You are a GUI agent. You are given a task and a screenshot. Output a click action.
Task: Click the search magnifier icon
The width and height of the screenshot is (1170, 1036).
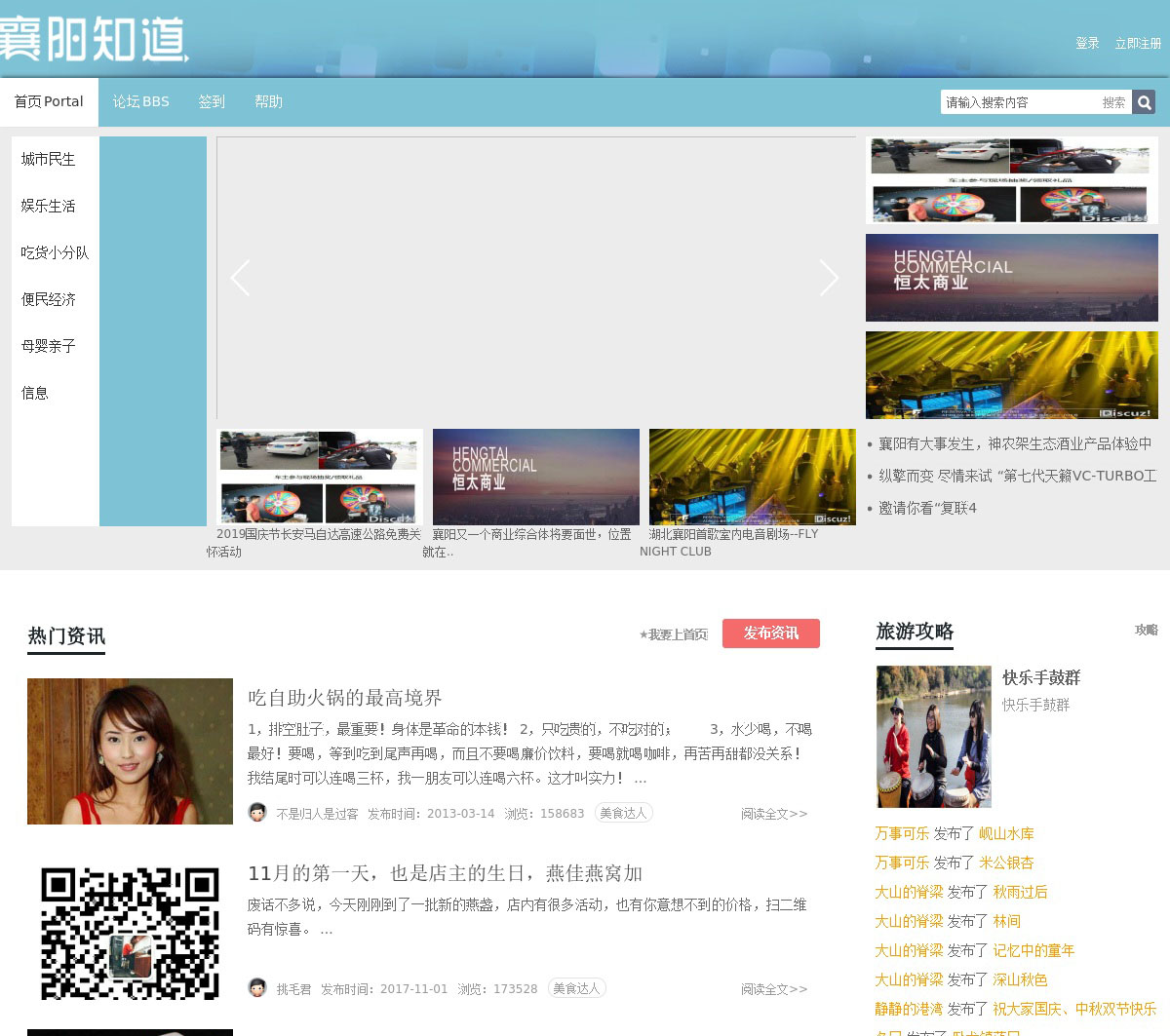(1144, 102)
